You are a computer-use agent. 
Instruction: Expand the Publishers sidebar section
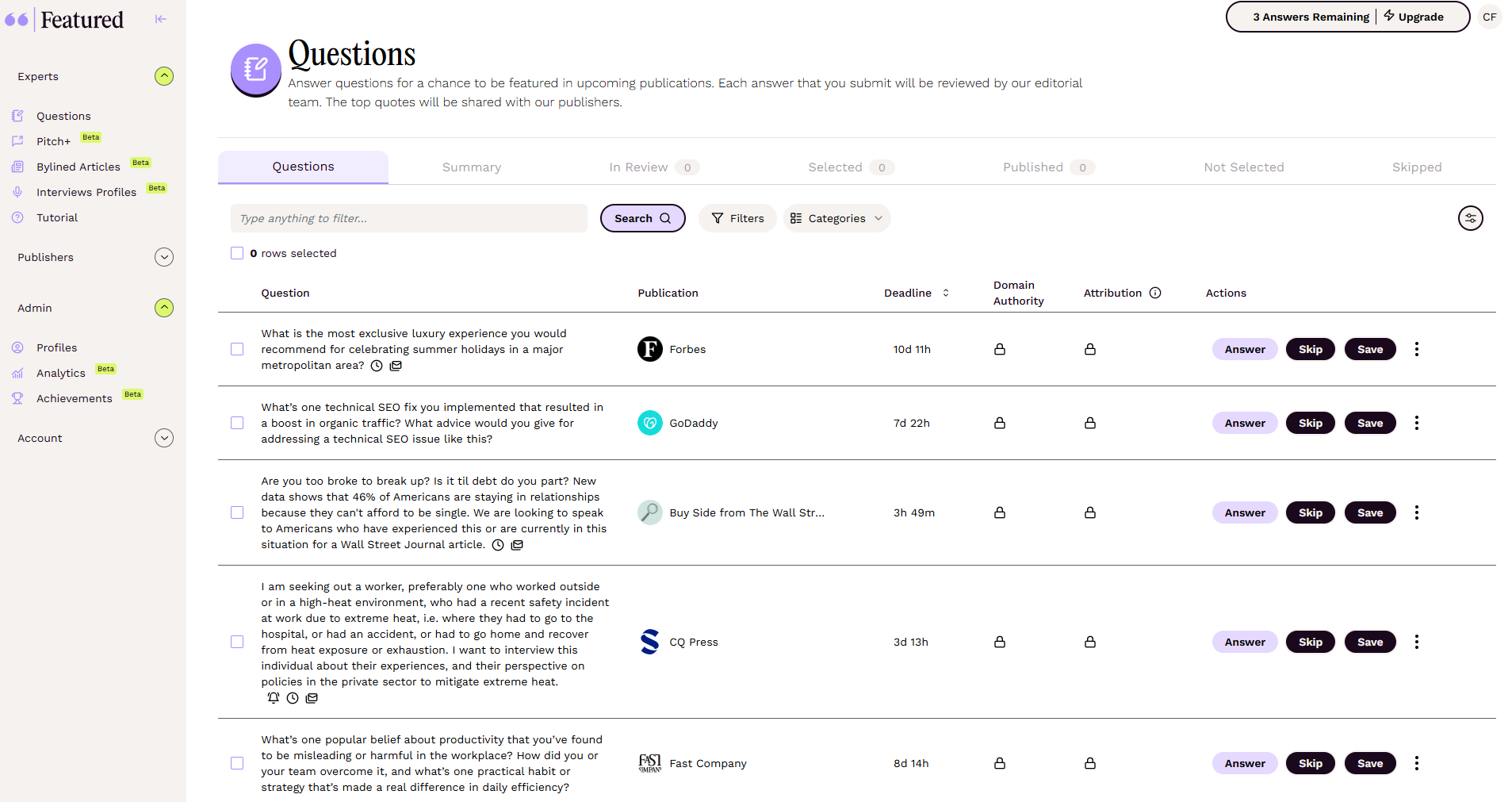coord(164,257)
